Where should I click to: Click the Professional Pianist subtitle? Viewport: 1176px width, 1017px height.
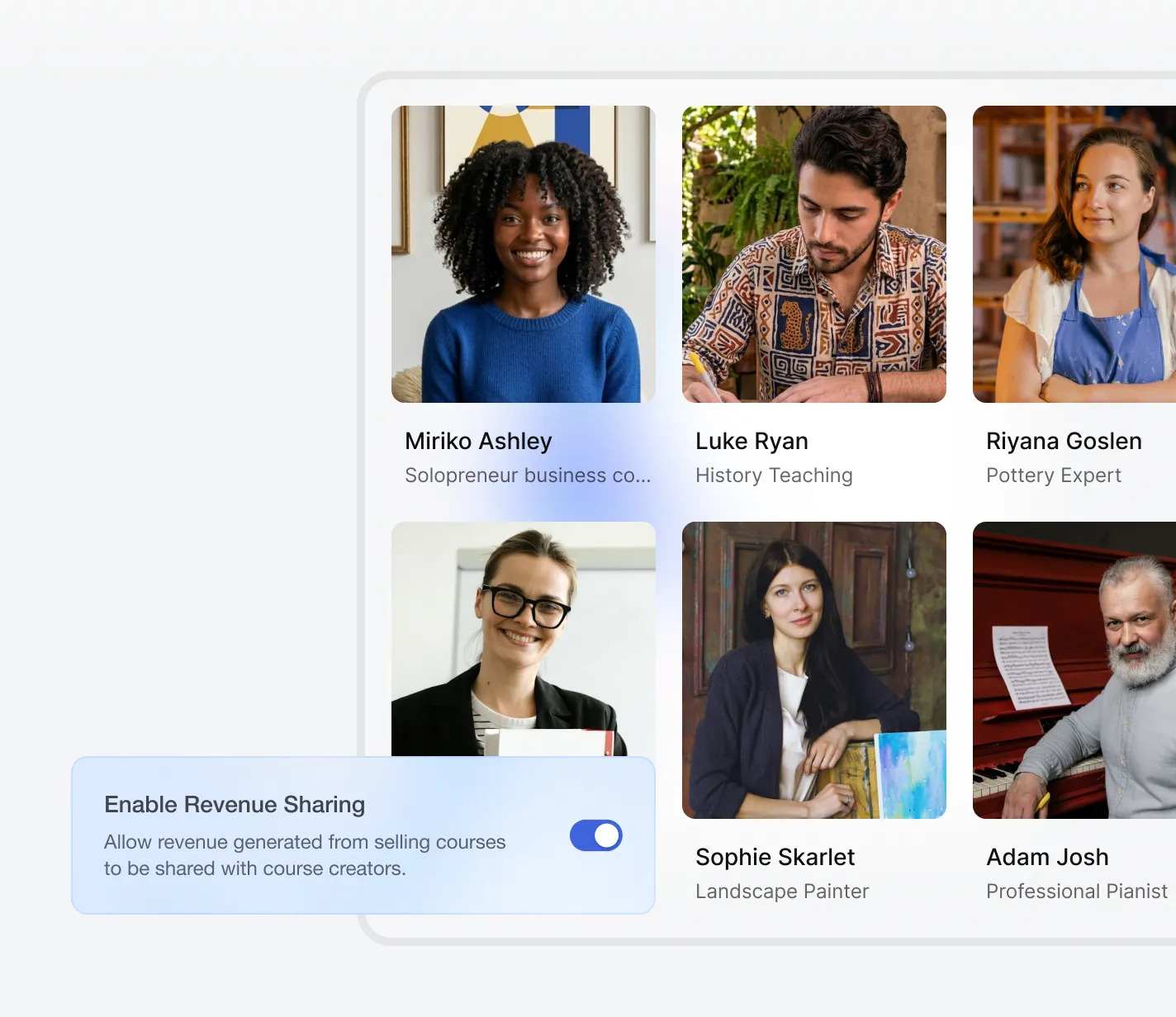coord(1077,892)
